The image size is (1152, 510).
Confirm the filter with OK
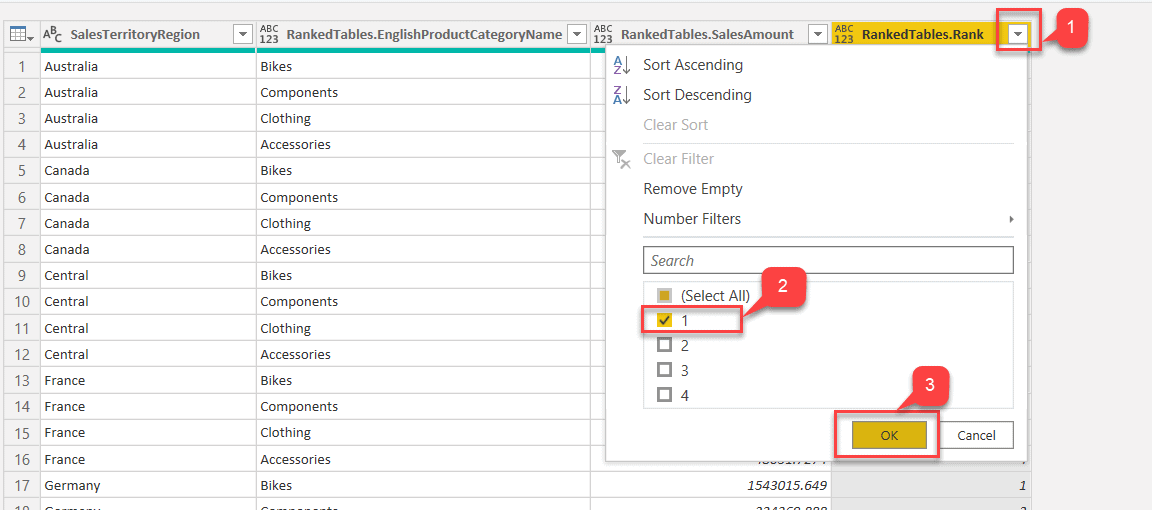pos(889,435)
